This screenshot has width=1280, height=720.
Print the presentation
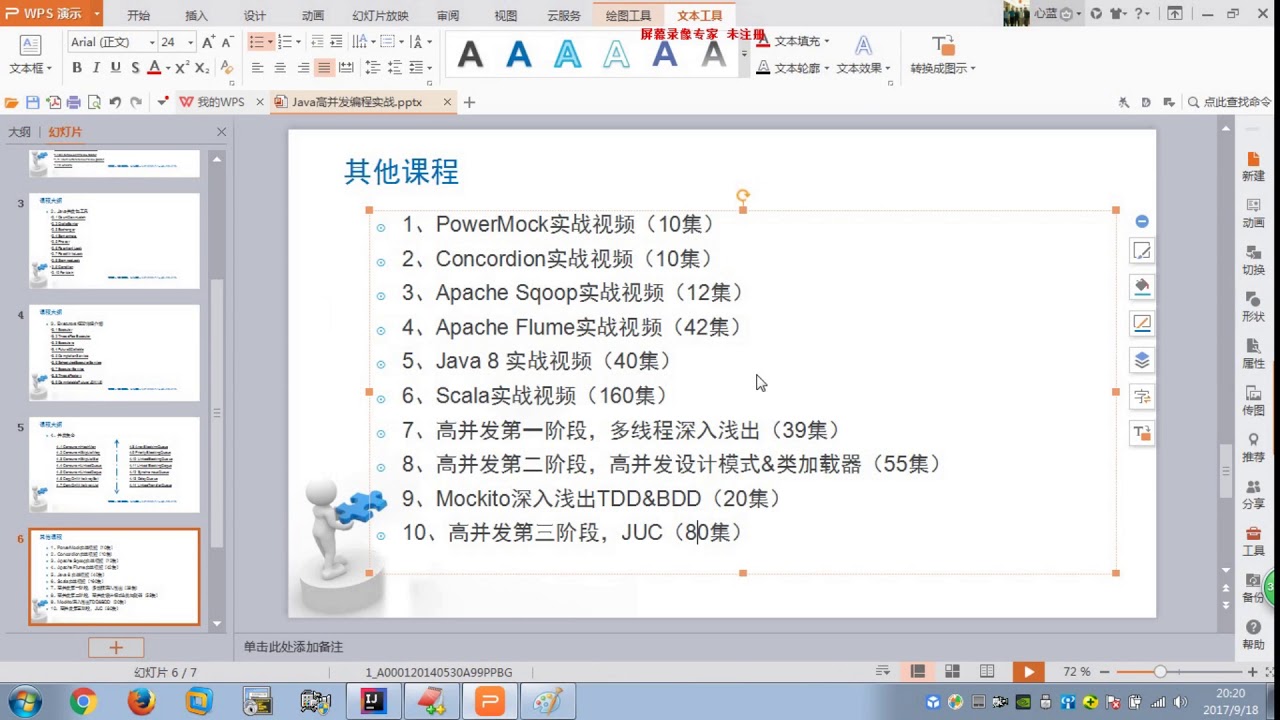(x=74, y=102)
